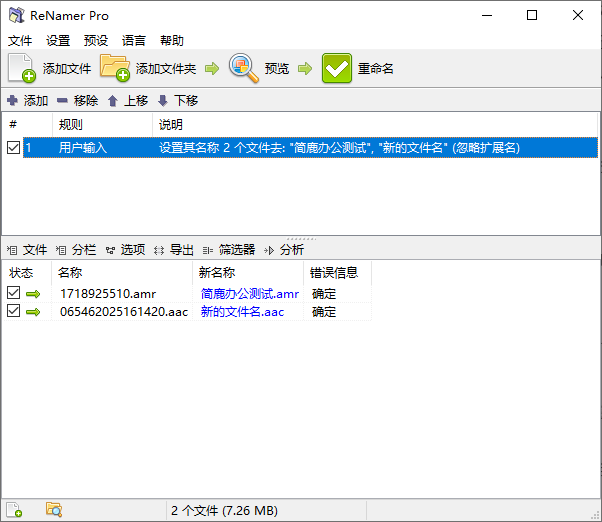Screen dimensions: 602x522
Task: Click 确定 in the 1718925510.amr row
Action: 324,294
